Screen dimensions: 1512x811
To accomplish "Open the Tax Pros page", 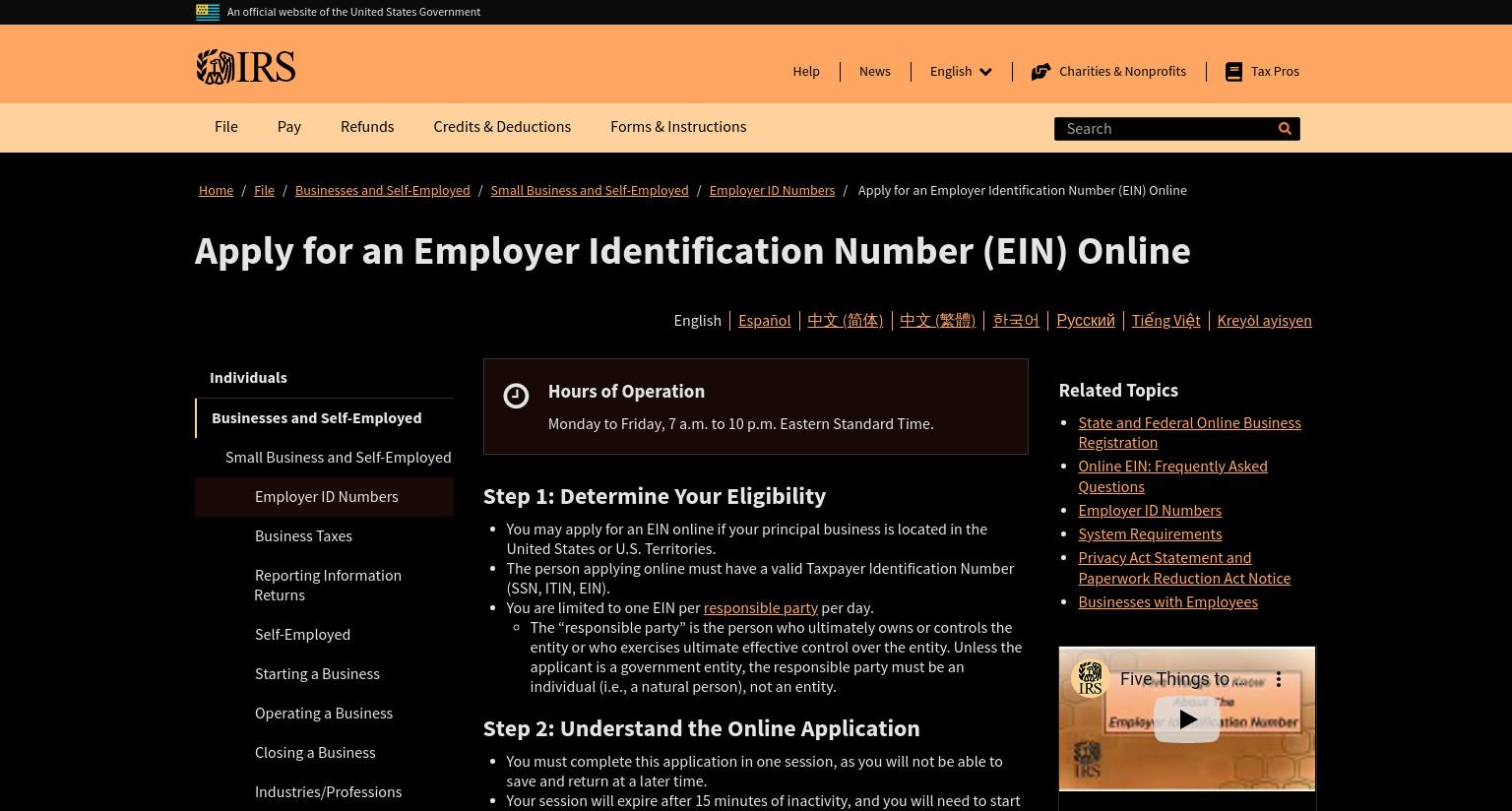I will coord(1275,71).
